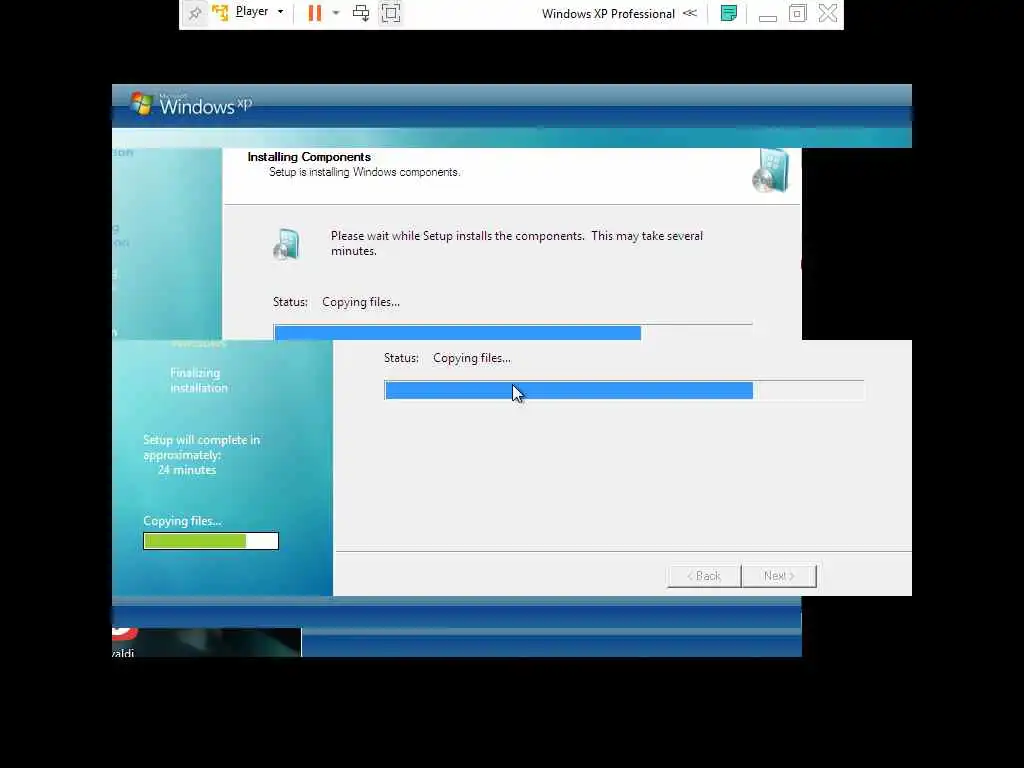The width and height of the screenshot is (1024, 768).
Task: Pause the virtual machine
Action: (315, 13)
